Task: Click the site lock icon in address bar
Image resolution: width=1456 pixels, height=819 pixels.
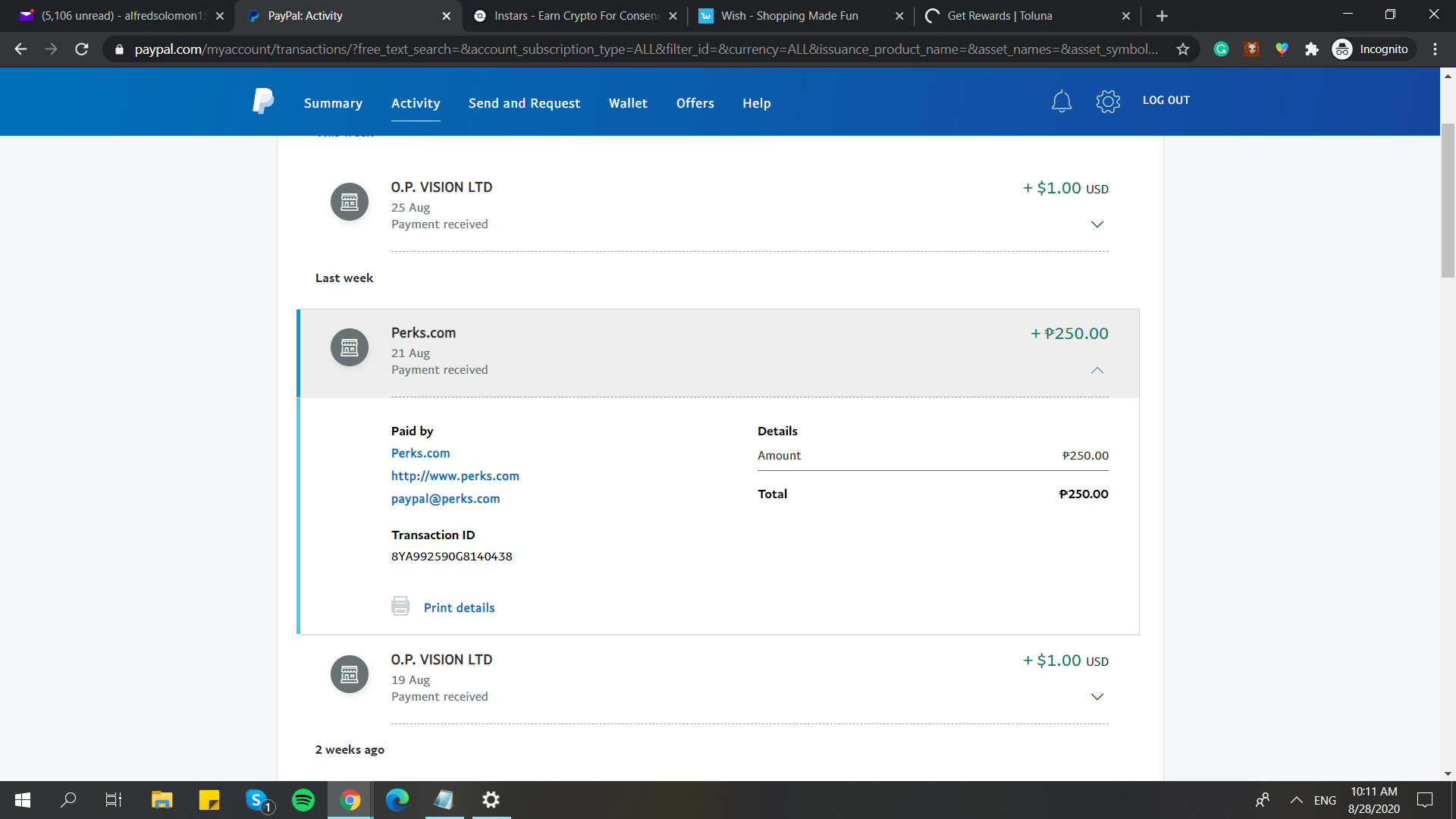Action: pos(119,49)
